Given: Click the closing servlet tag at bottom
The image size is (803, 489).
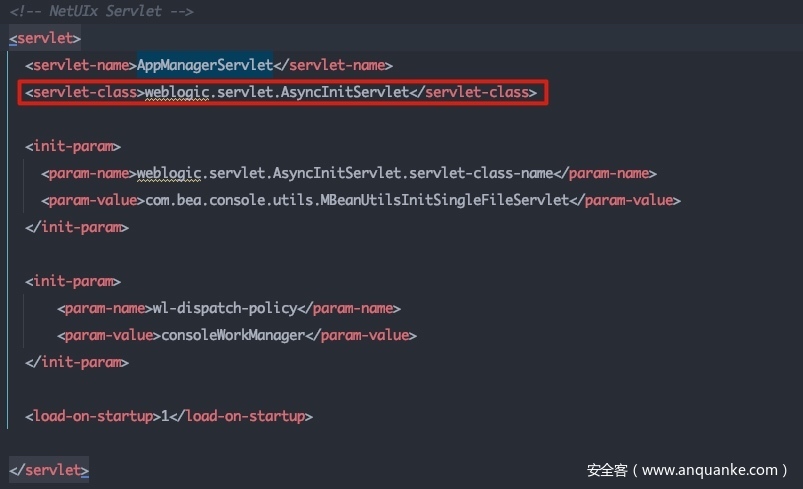Looking at the screenshot, I should [x=49, y=469].
